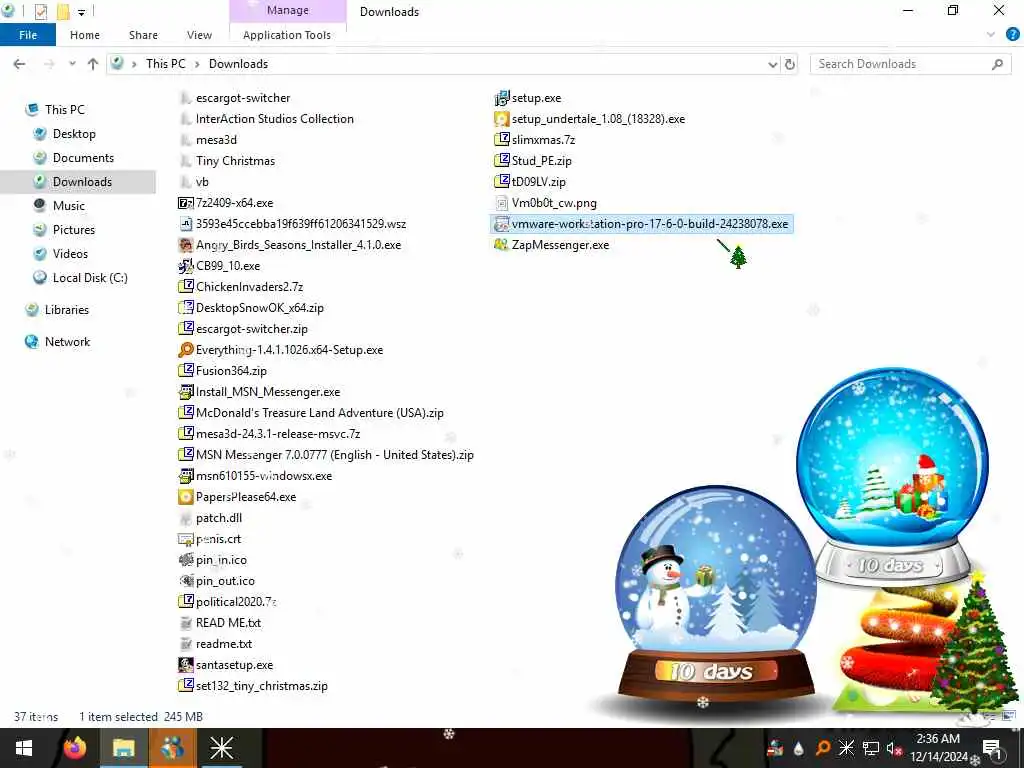Click the msn610155-windowsx.exe icon

(185, 476)
